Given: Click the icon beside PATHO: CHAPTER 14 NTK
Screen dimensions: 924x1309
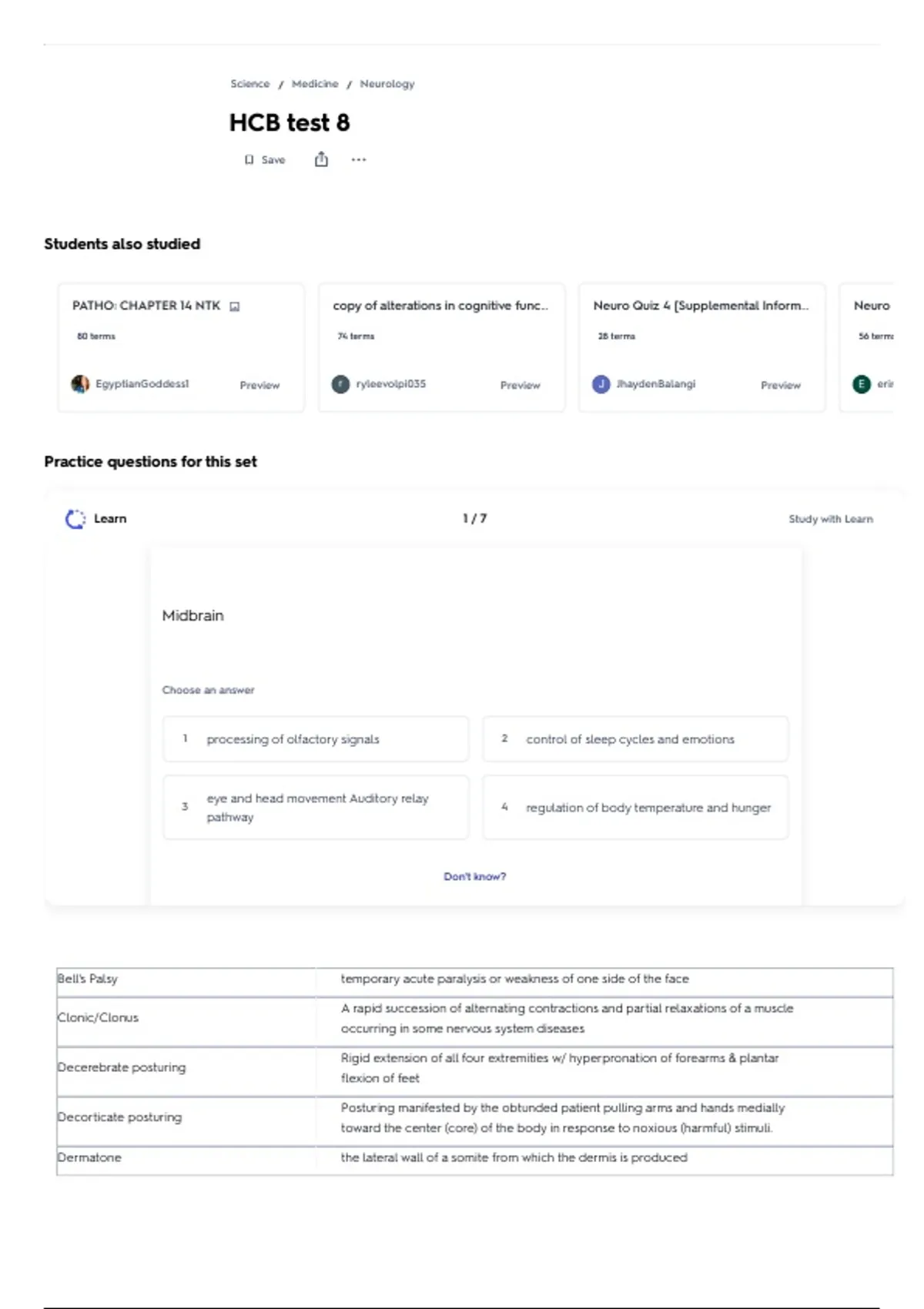Looking at the screenshot, I should click(x=235, y=306).
